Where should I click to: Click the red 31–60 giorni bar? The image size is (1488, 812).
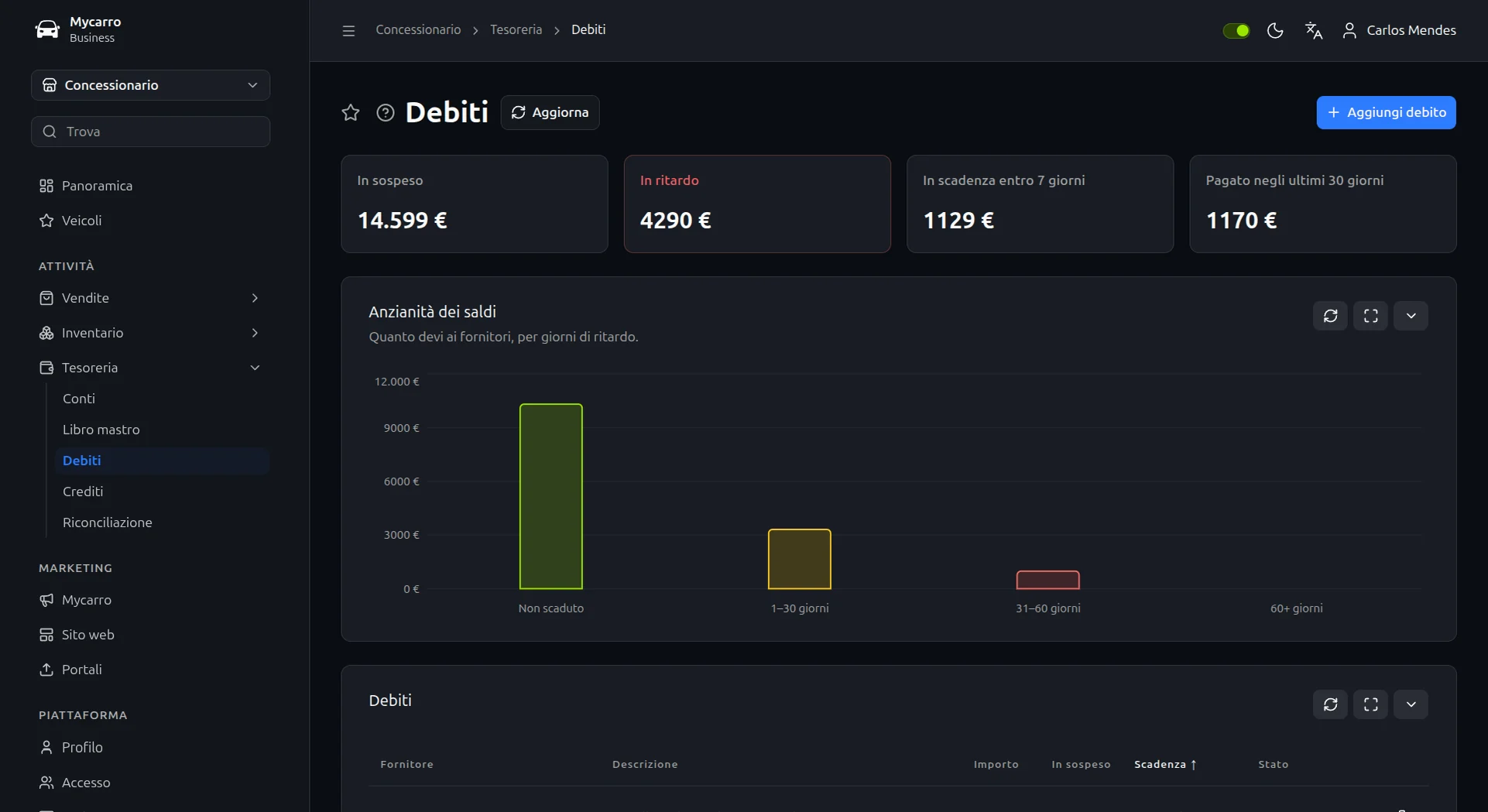tap(1048, 580)
